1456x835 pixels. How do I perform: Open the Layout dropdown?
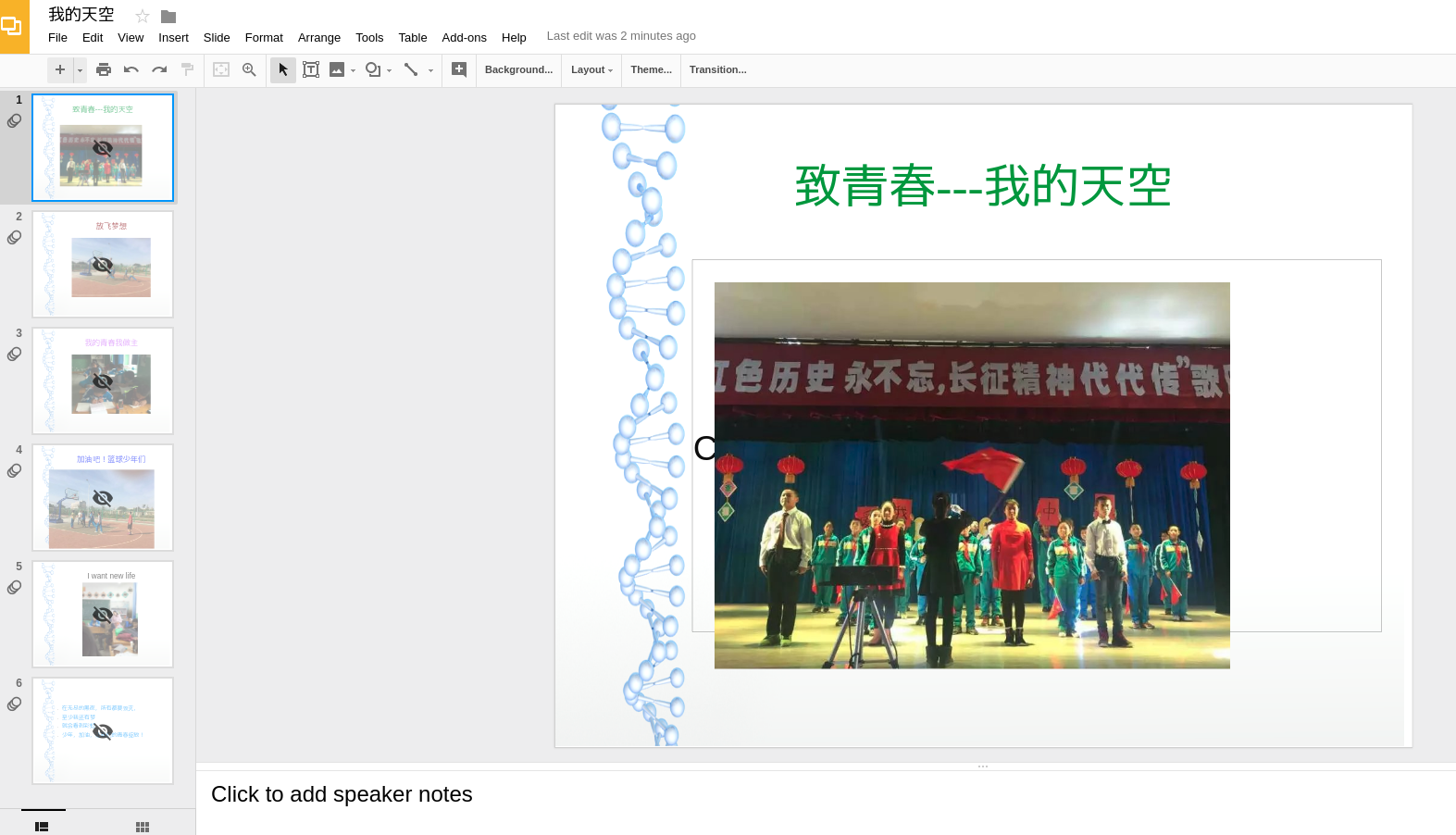click(x=591, y=69)
